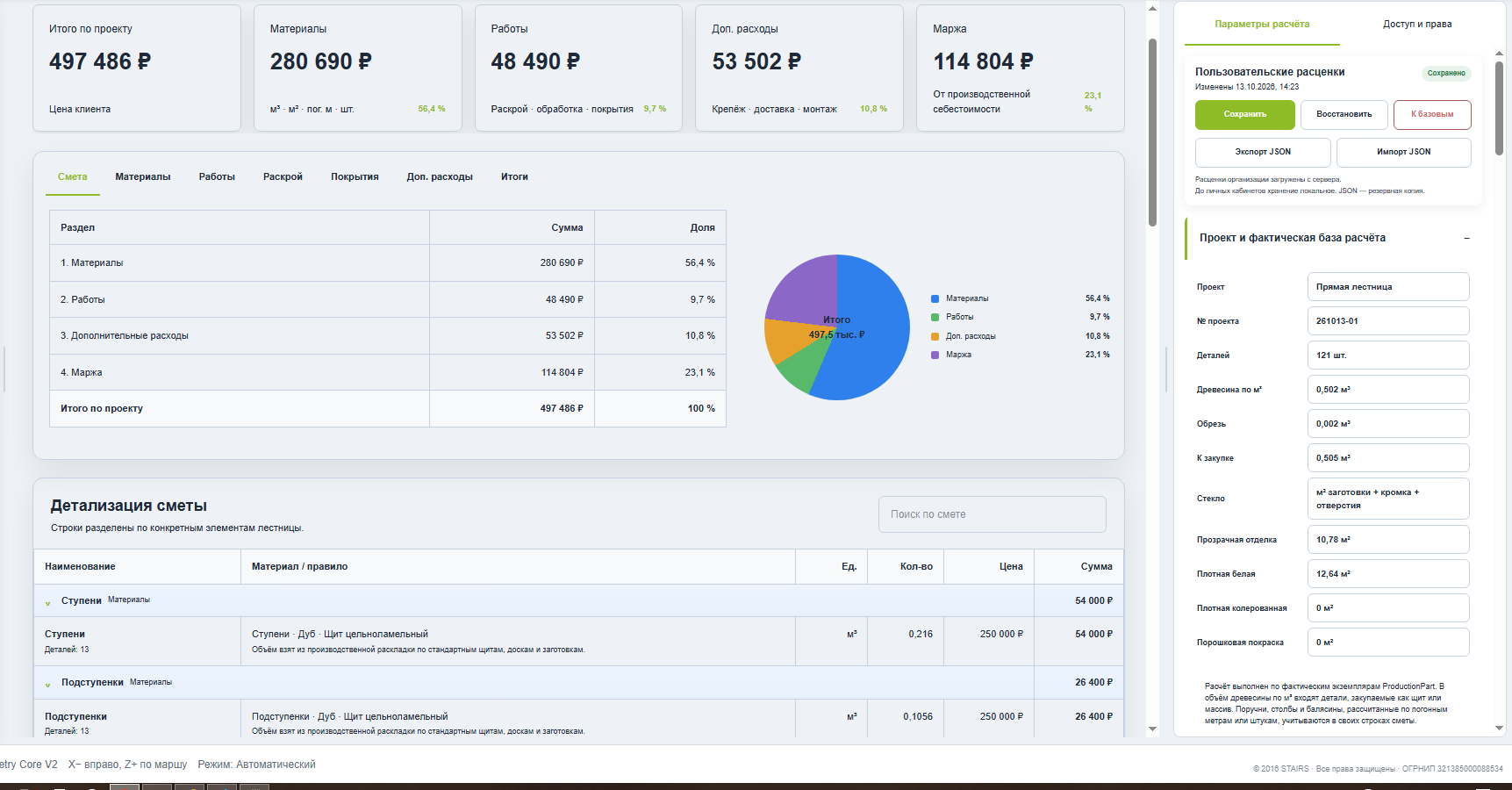Click the К закупке field 0,505 м³
This screenshot has width=1512, height=790.
[x=1388, y=458]
